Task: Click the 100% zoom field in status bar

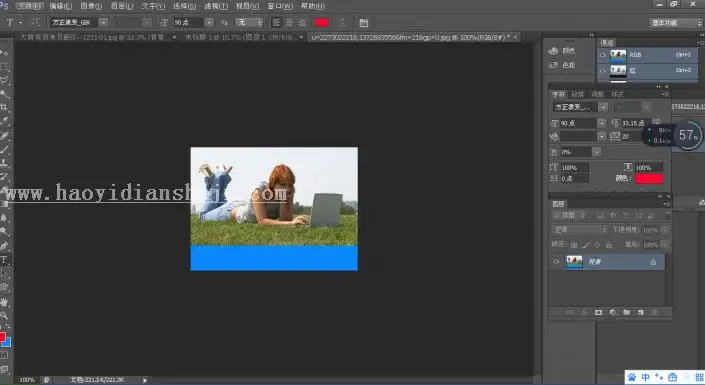Action: [x=27, y=380]
